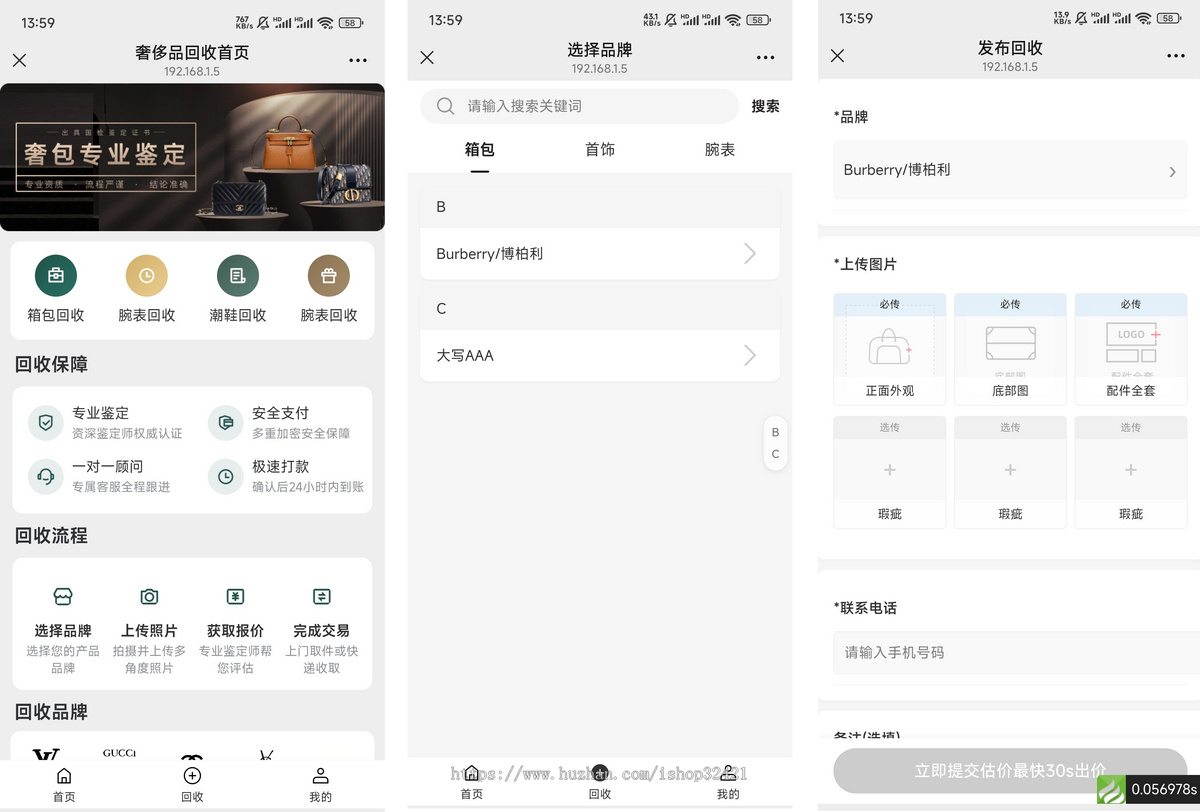This screenshot has height=812, width=1200.
Task: Click 安全支付 text label
Action: (280, 413)
